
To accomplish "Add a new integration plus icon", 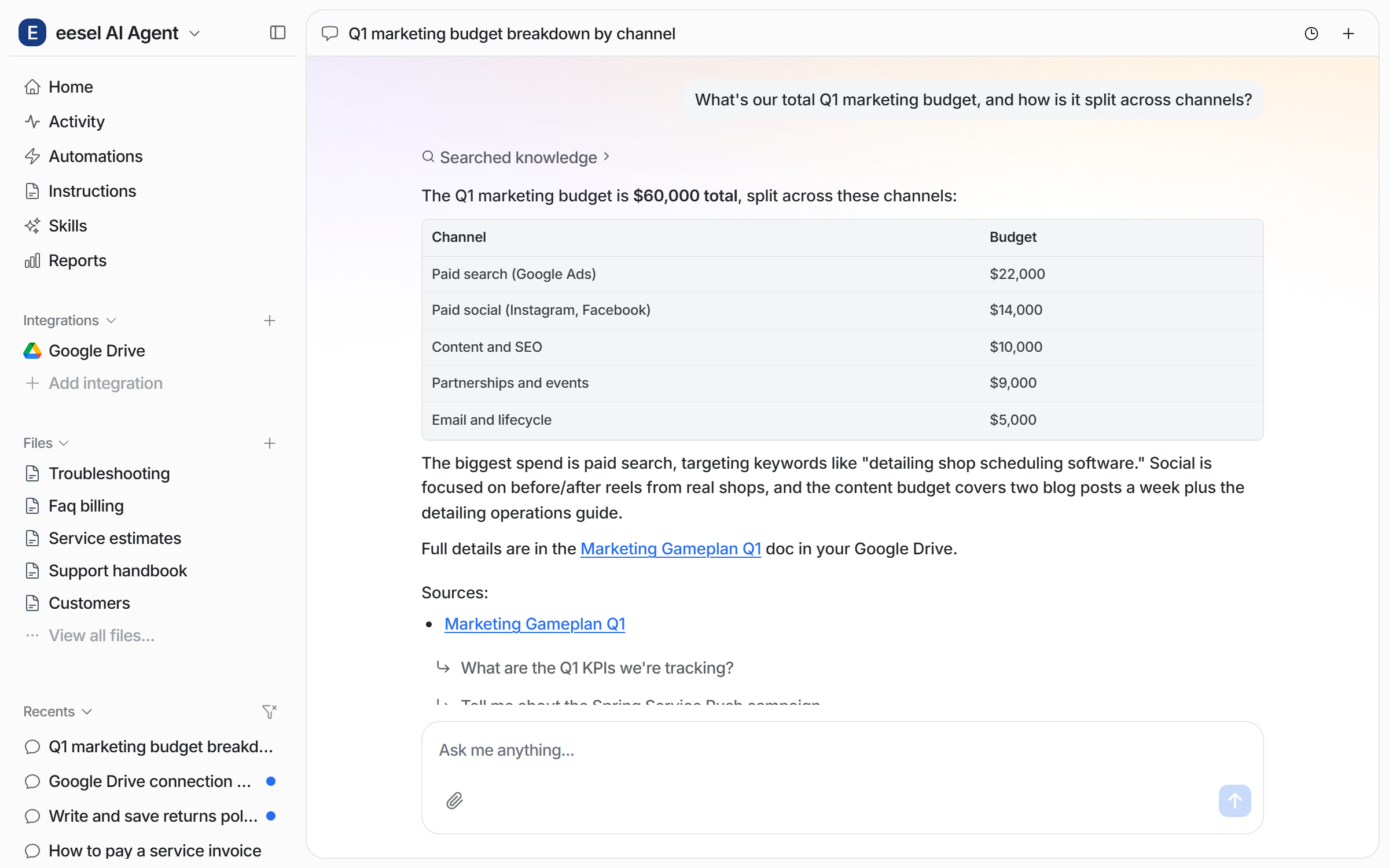I will pyautogui.click(x=270, y=321).
